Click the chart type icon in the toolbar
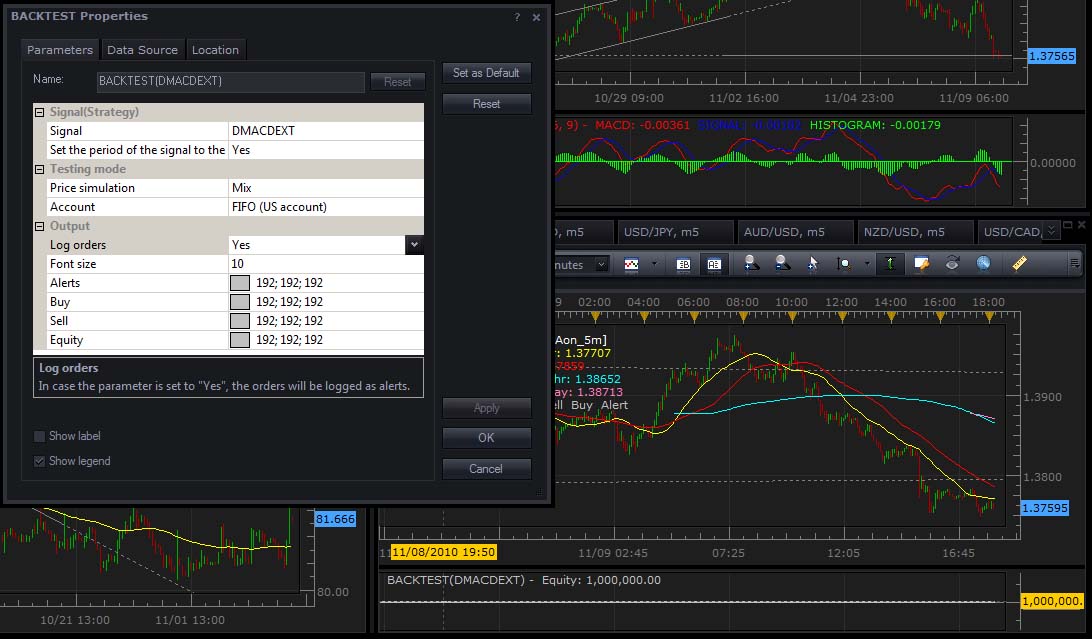The image size is (1092, 639). 631,264
